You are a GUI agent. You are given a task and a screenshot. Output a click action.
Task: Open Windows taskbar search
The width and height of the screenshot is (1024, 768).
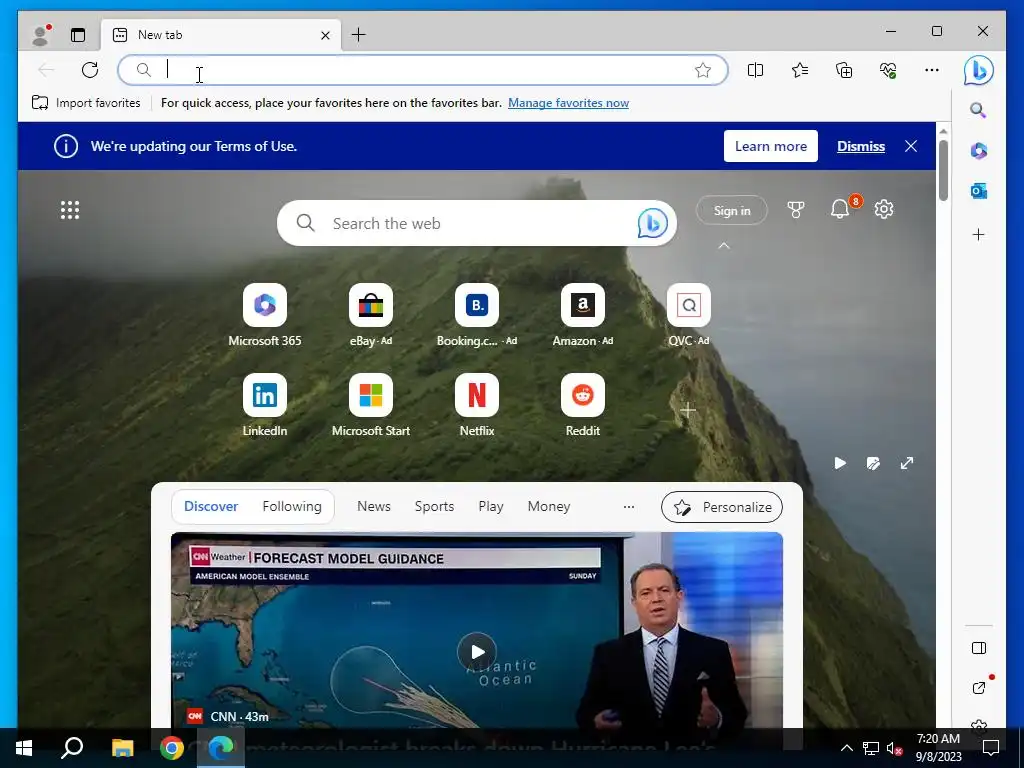72,748
